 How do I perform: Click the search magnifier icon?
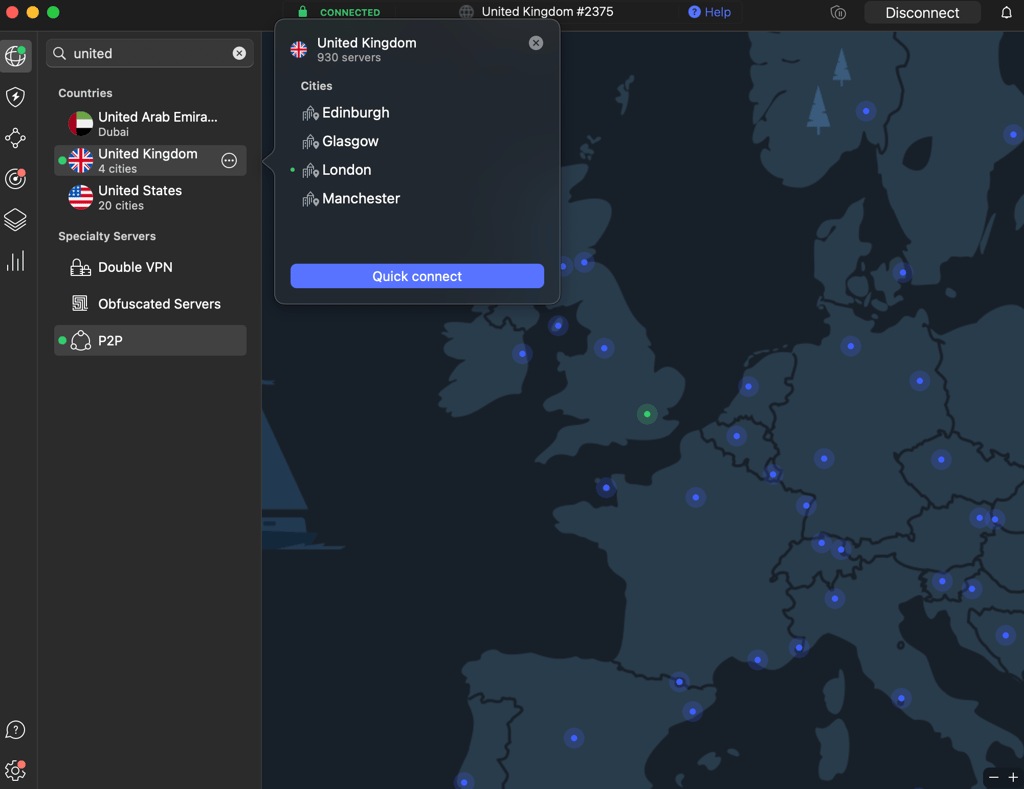[59, 54]
